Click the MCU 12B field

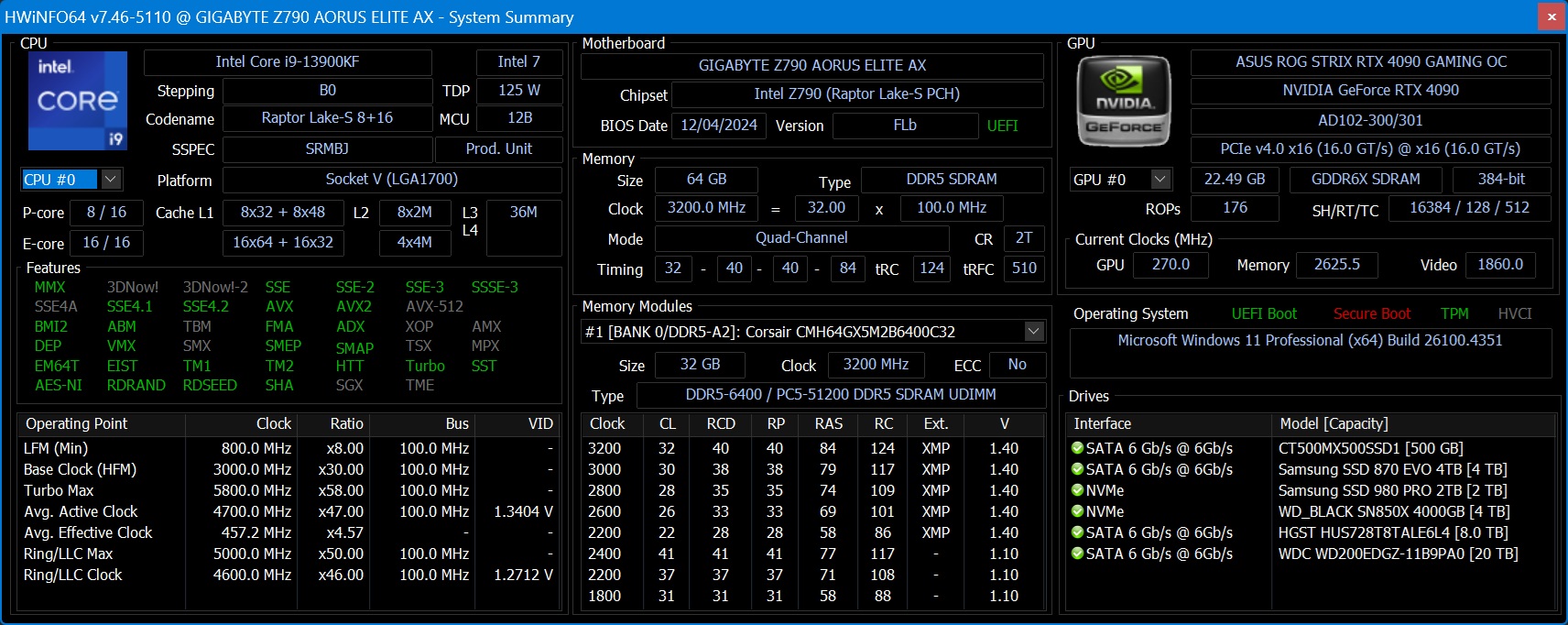pos(519,118)
